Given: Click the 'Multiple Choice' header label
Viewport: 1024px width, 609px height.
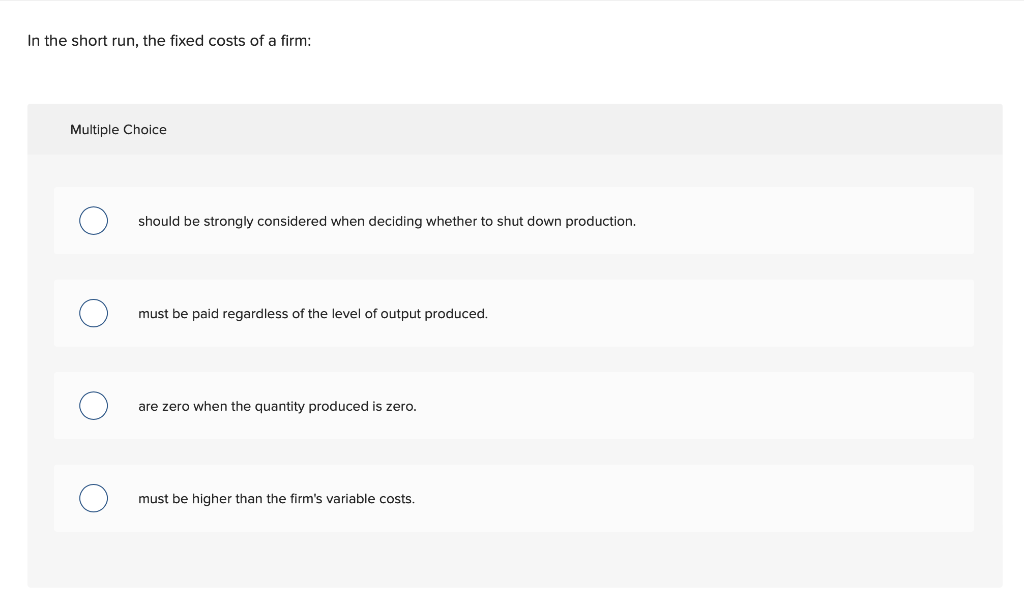Looking at the screenshot, I should pos(118,130).
